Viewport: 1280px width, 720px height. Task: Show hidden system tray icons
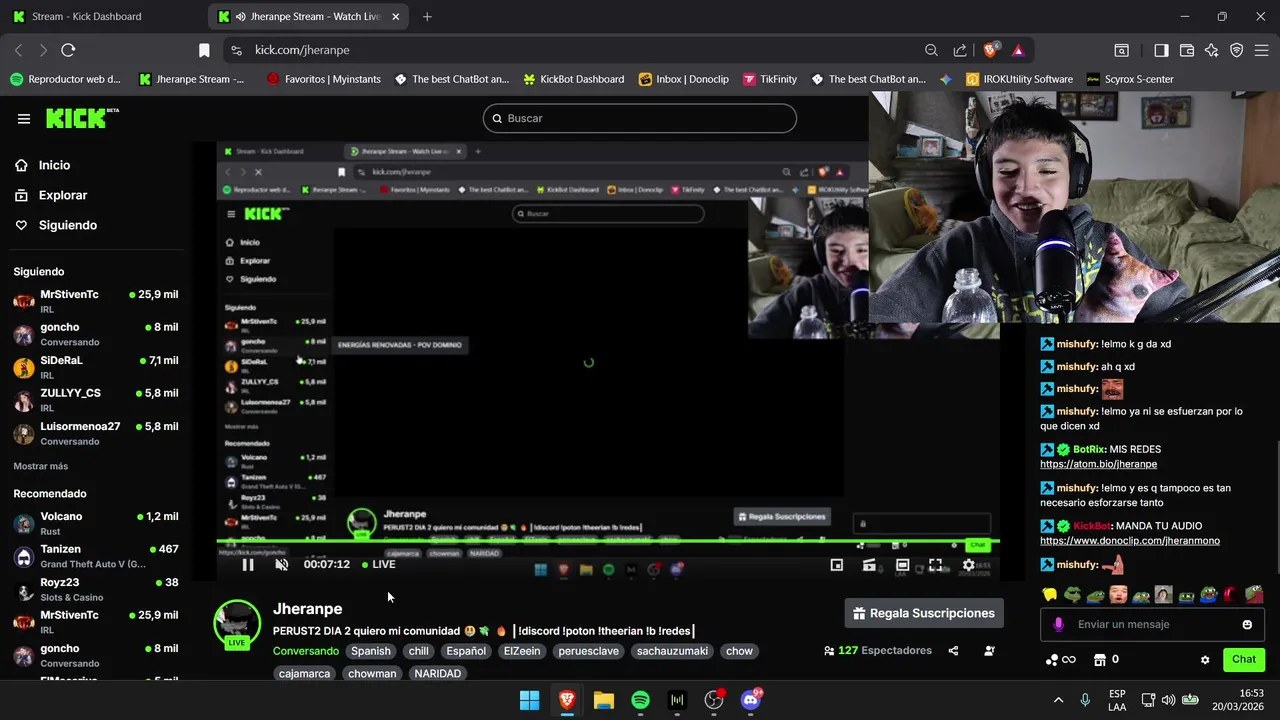pyautogui.click(x=1058, y=700)
